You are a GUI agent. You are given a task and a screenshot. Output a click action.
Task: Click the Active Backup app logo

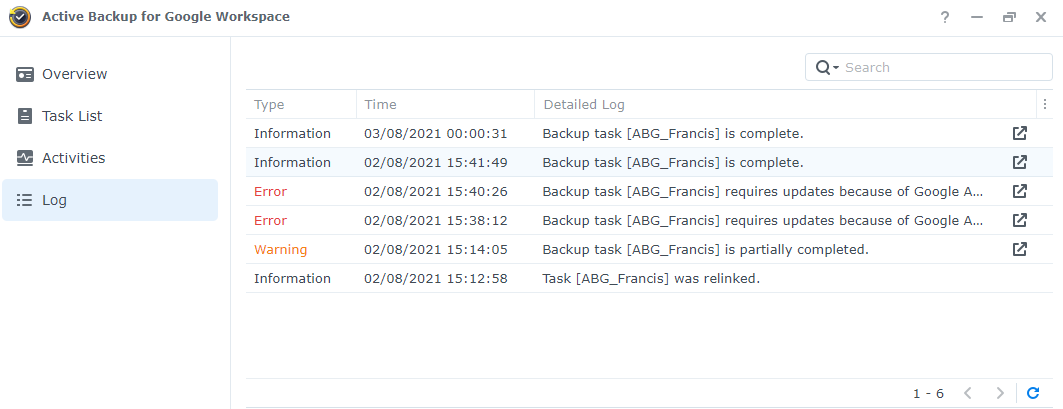click(x=20, y=17)
